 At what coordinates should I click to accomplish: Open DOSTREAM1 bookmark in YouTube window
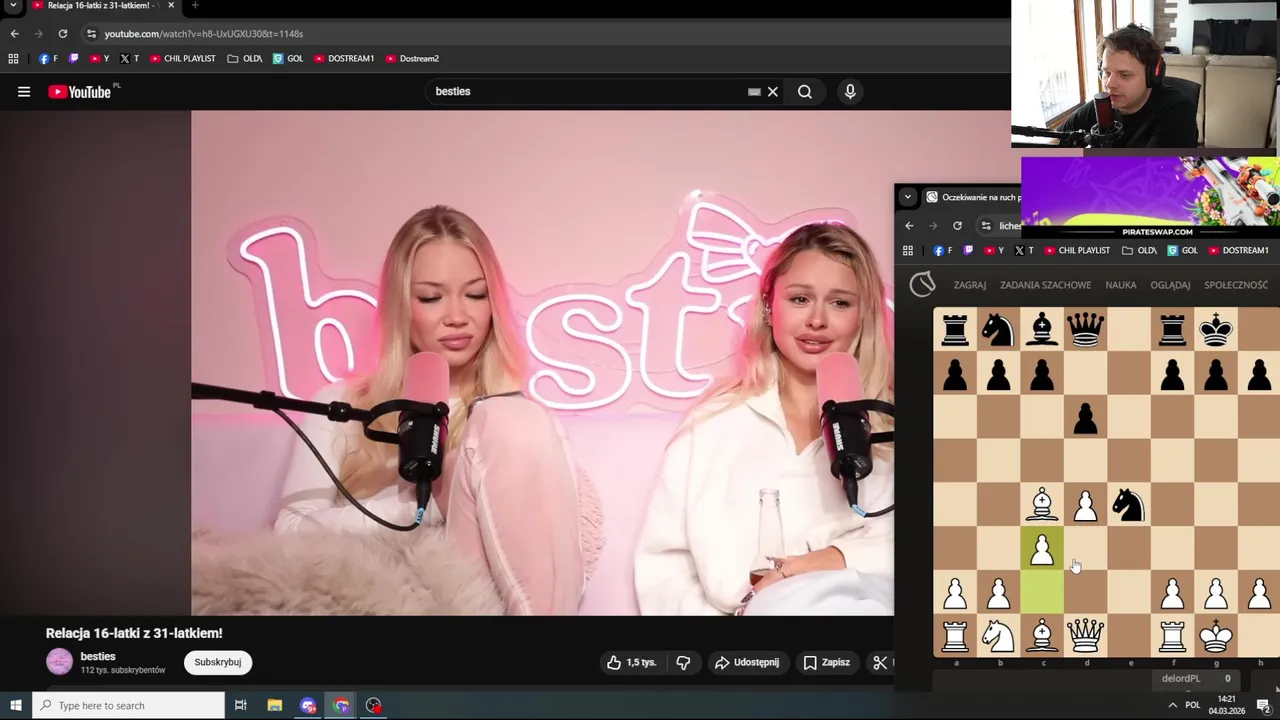click(x=344, y=59)
